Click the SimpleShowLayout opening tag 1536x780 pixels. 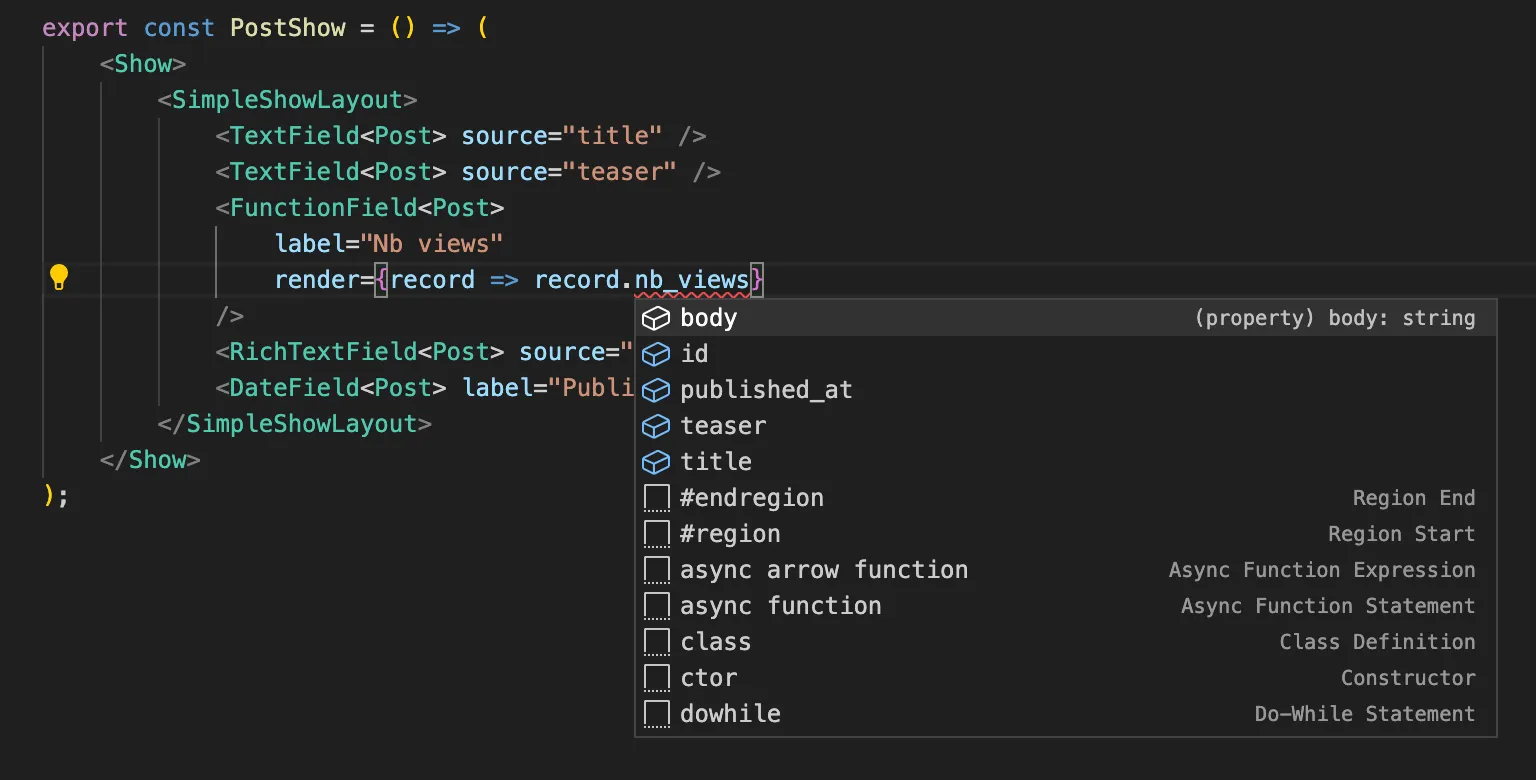point(288,99)
